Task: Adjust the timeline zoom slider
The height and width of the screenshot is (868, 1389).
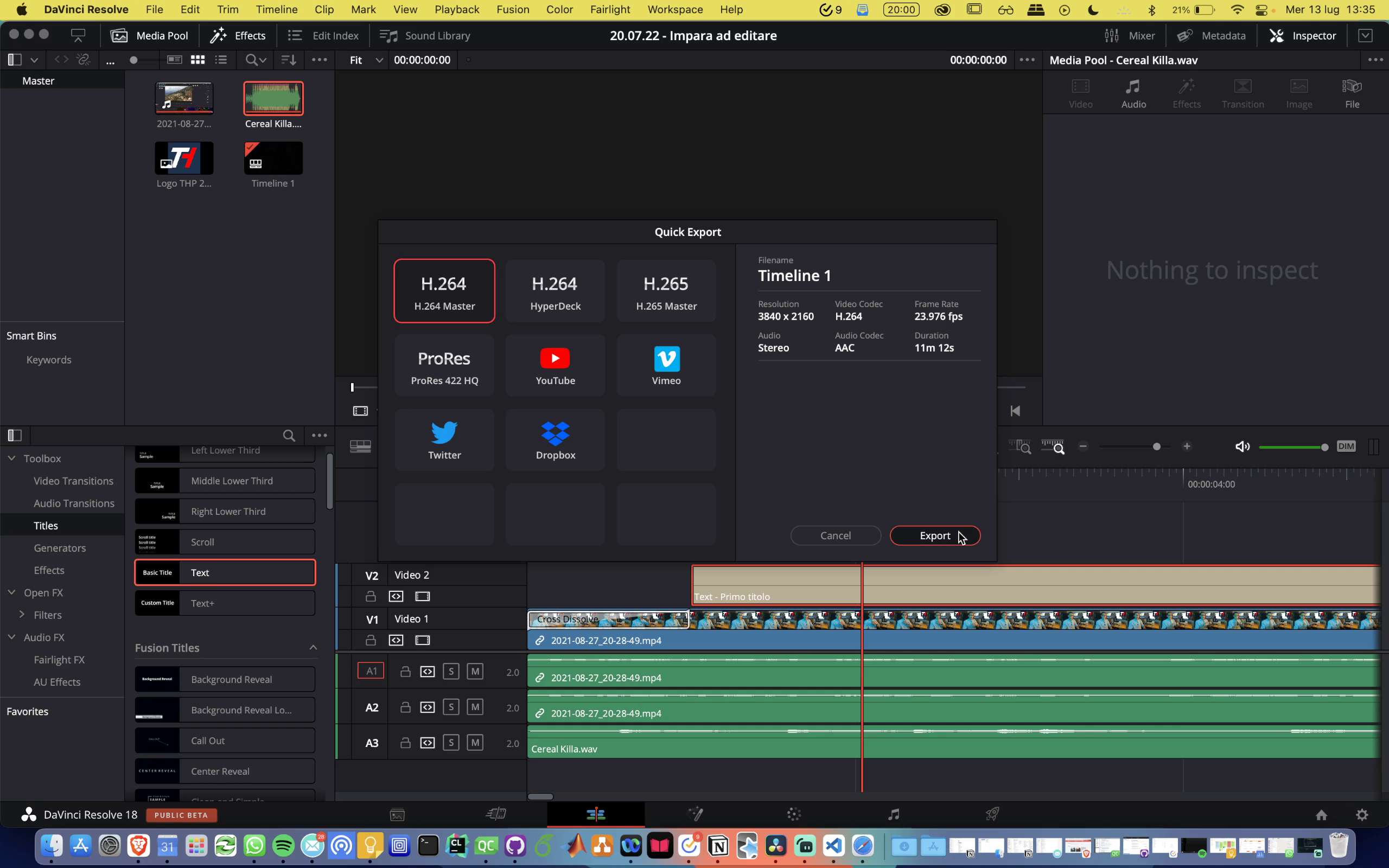Action: tap(1135, 446)
